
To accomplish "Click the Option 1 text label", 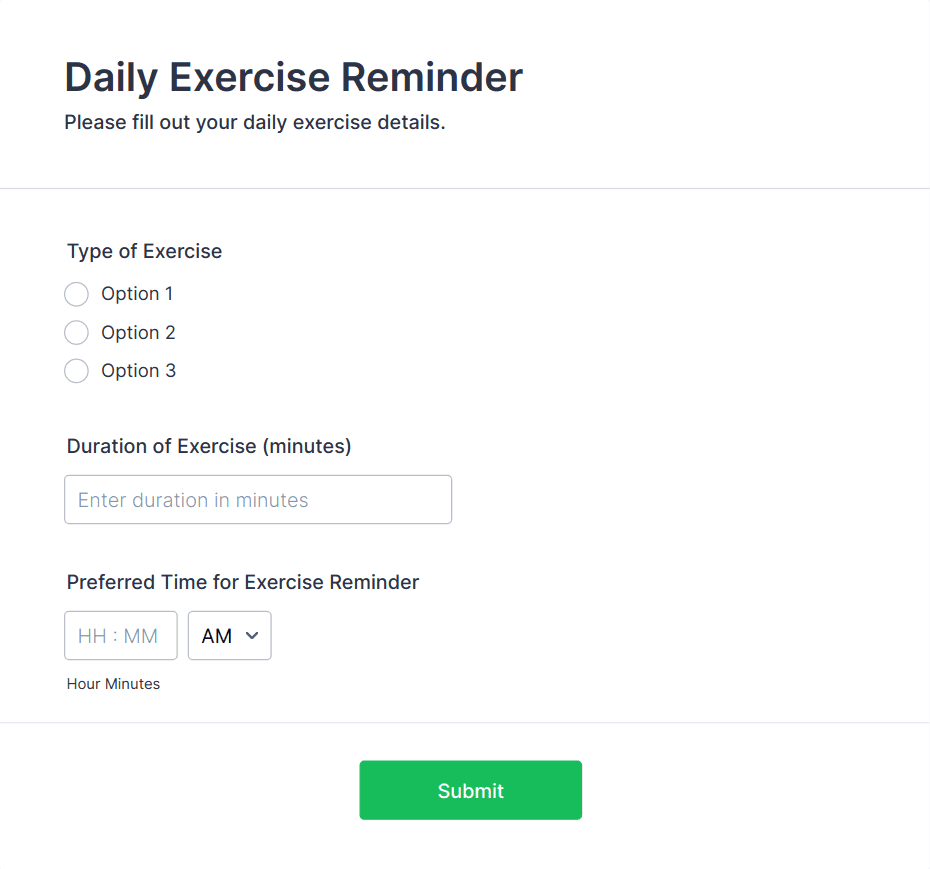I will (x=137, y=294).
